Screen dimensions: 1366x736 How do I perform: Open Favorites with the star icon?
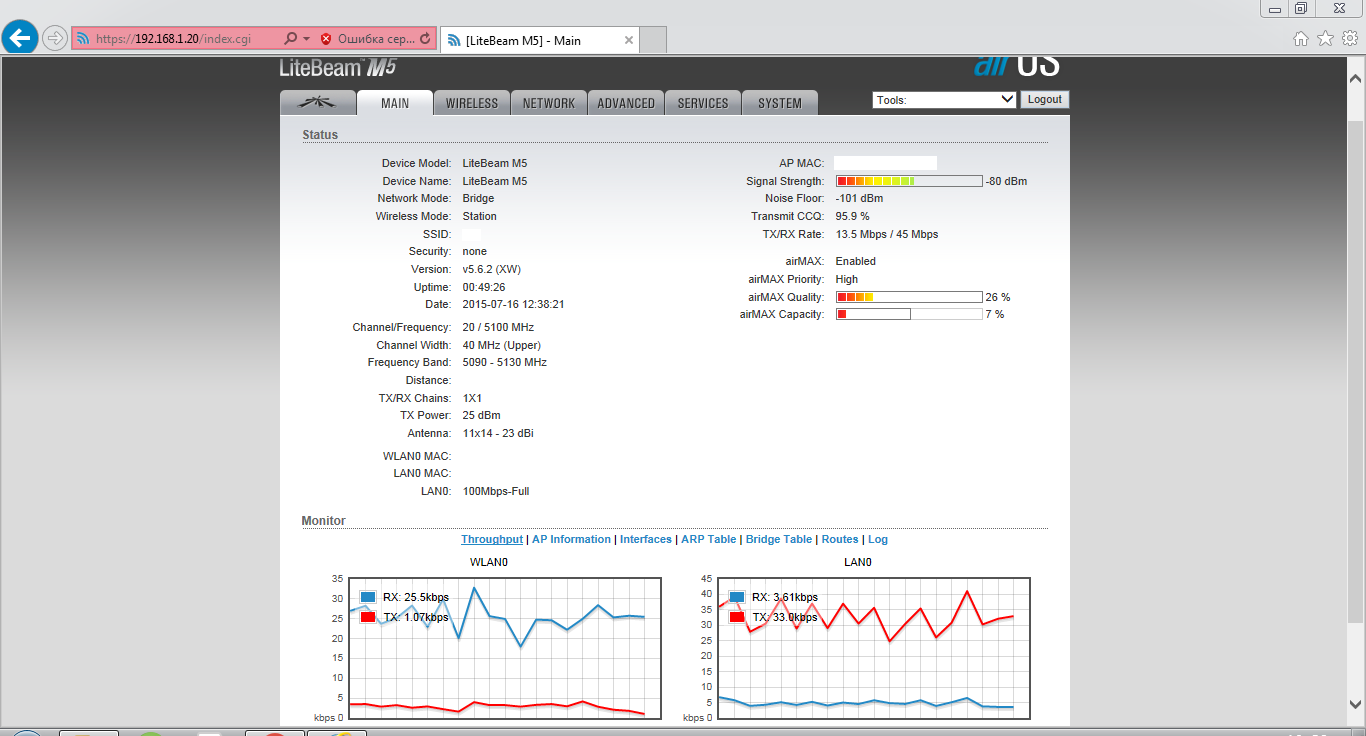(x=1325, y=39)
